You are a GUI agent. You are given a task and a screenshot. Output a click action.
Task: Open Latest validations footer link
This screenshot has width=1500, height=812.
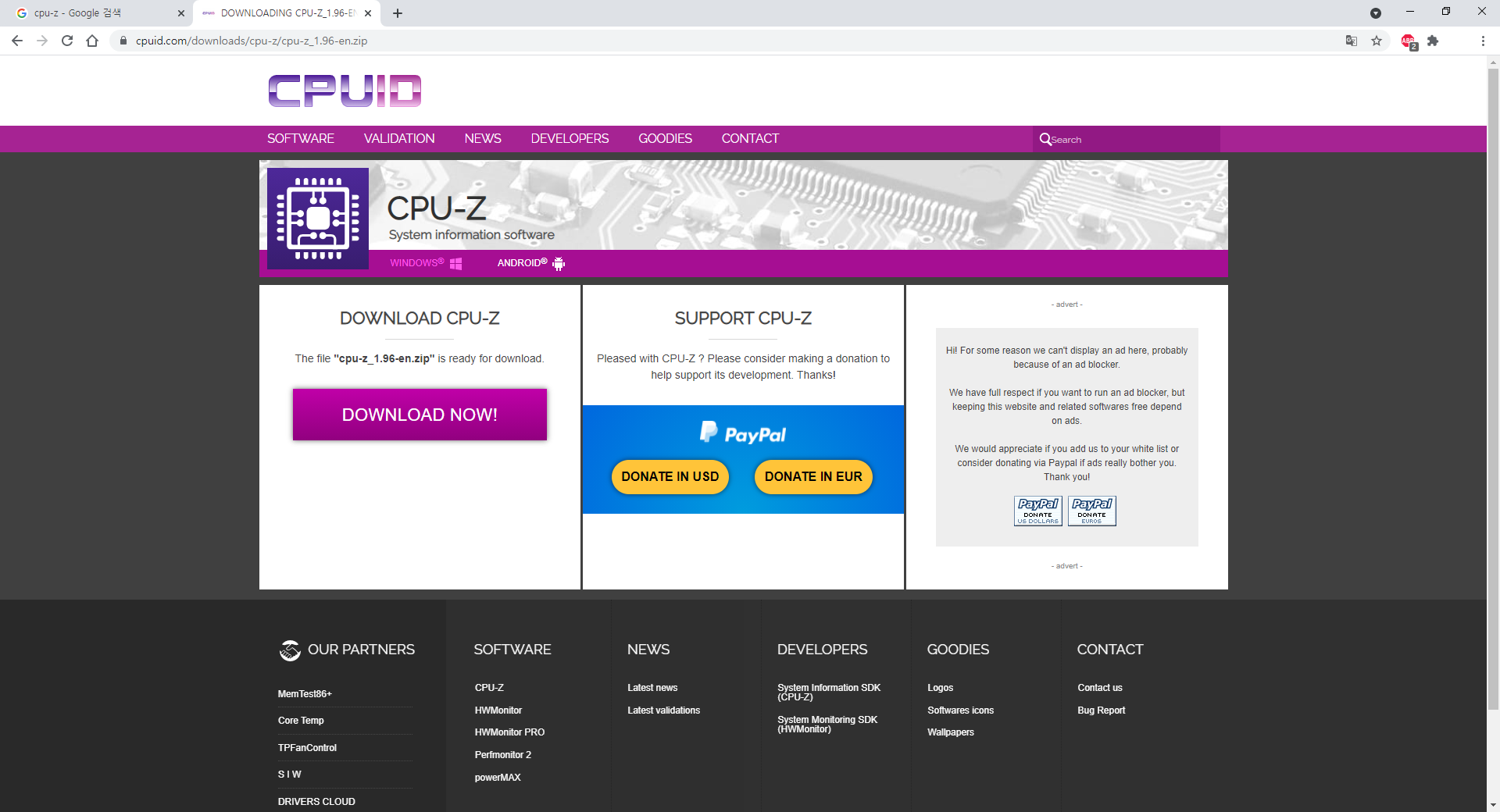663,710
